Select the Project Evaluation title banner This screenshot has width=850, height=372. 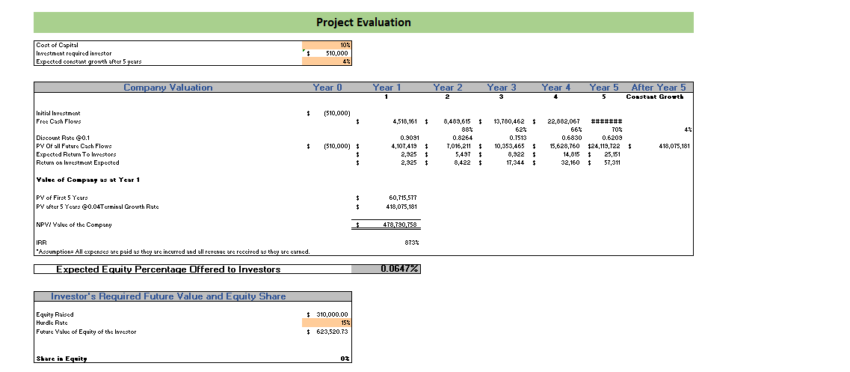pyautogui.click(x=363, y=22)
